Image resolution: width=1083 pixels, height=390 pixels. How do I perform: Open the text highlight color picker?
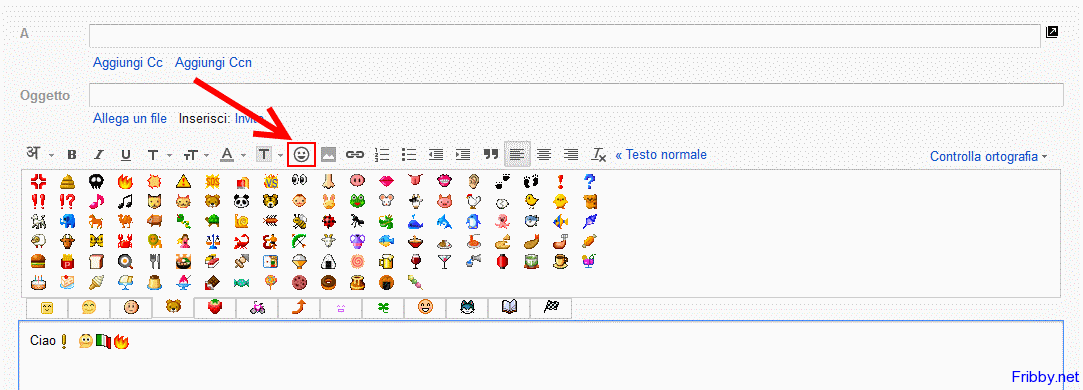(269, 155)
